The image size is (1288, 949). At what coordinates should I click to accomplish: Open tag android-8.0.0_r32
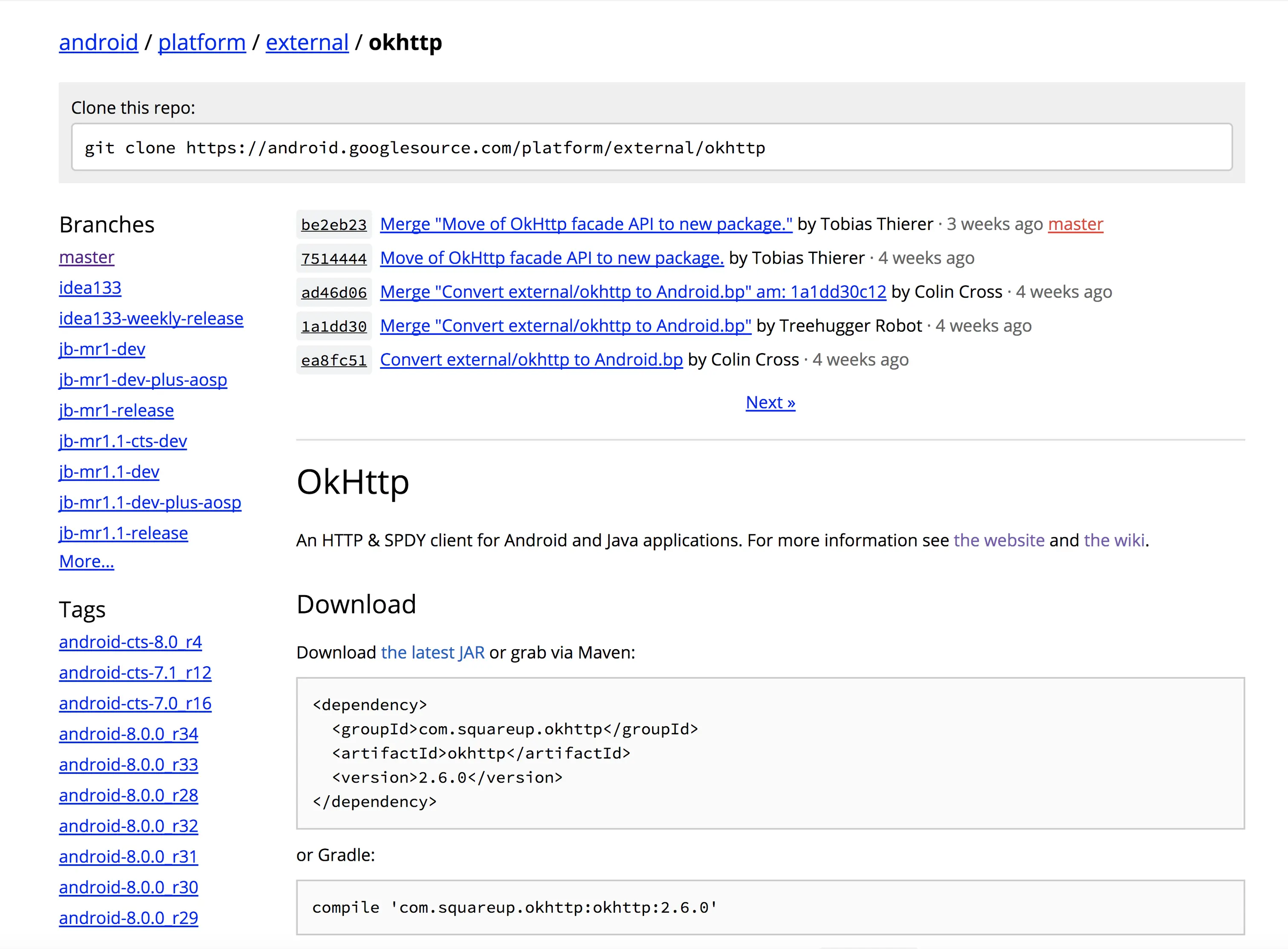coord(129,825)
